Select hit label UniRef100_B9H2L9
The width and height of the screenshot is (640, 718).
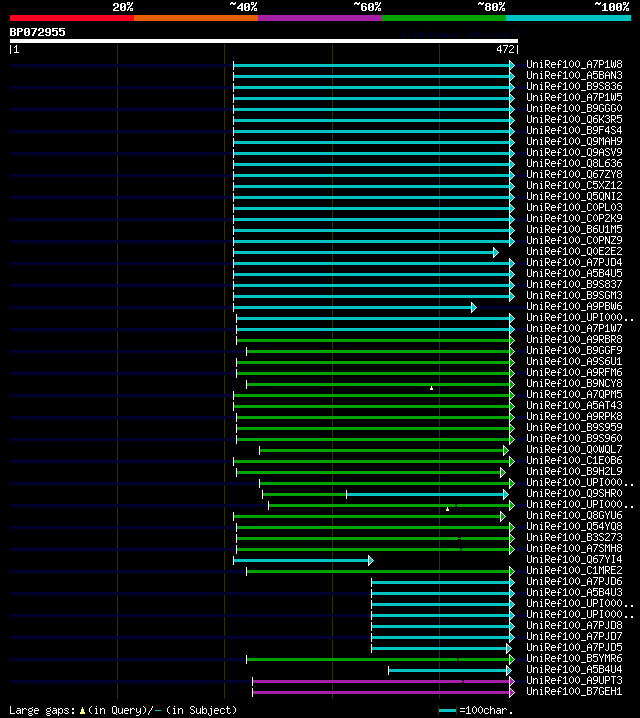pos(574,471)
